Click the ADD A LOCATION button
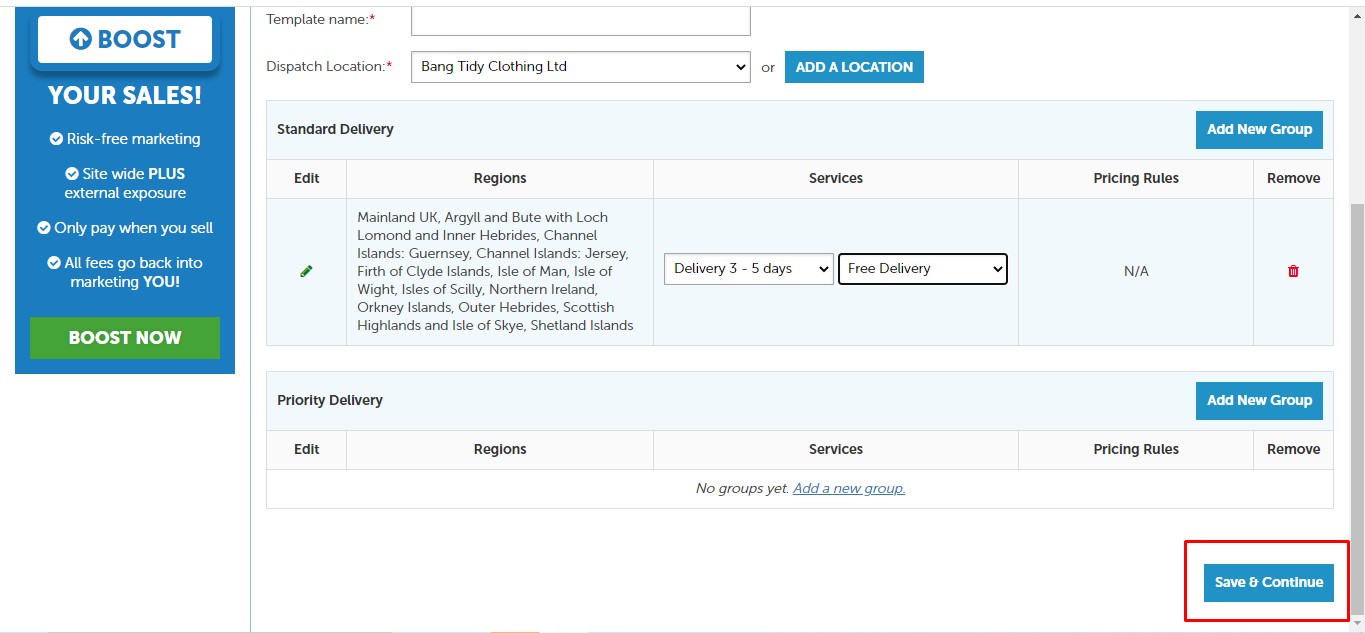1365x633 pixels. (x=854, y=67)
